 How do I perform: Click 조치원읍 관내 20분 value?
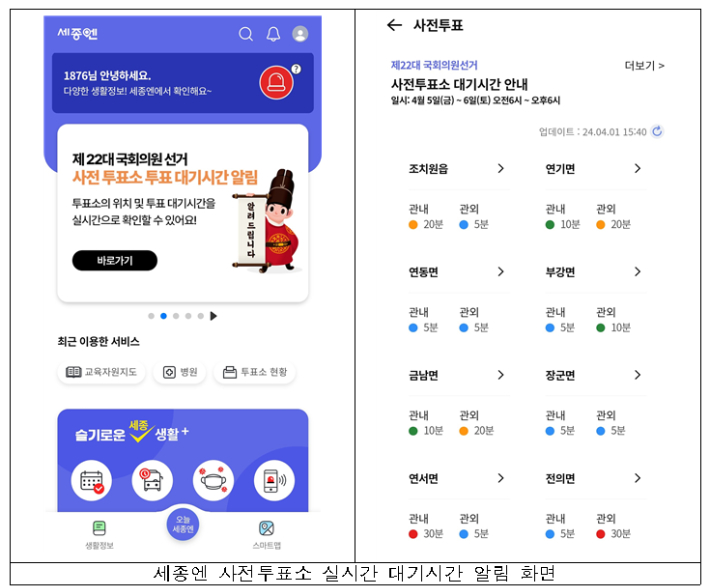coord(433,225)
